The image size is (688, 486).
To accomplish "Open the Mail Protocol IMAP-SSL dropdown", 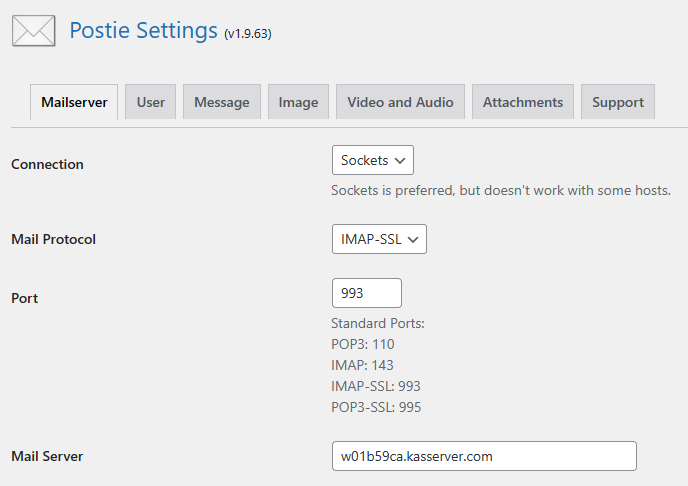I will coord(379,239).
